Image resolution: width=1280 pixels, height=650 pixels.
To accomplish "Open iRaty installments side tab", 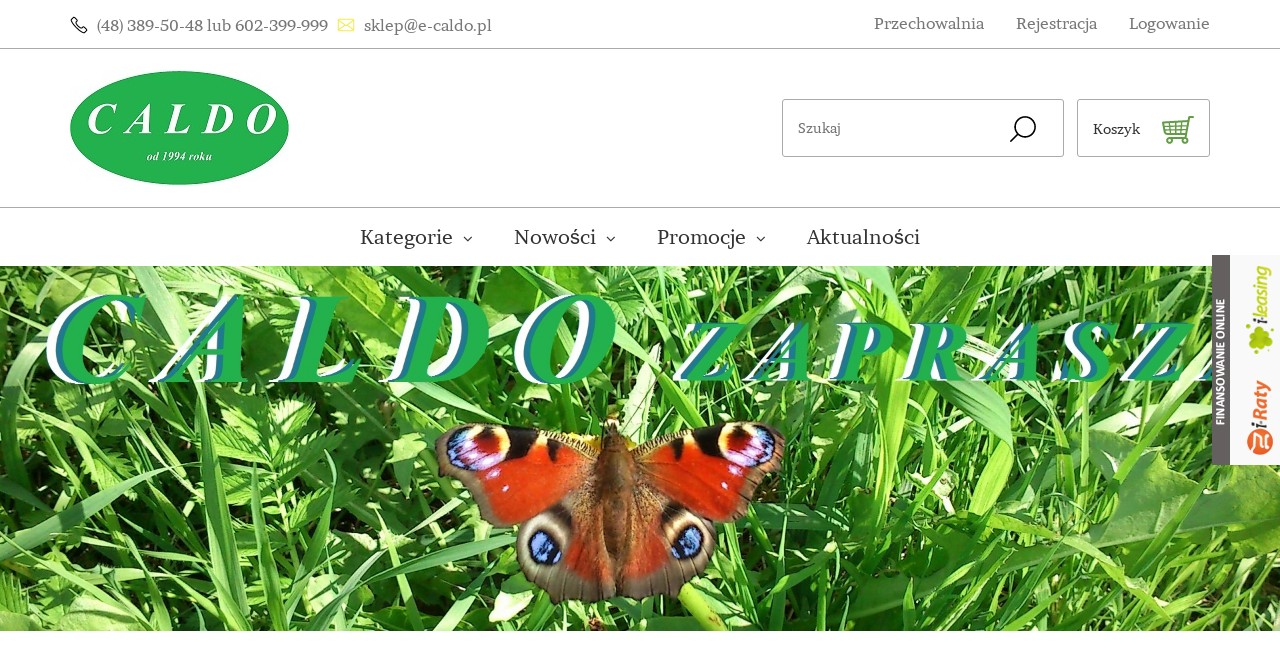I will point(1260,417).
